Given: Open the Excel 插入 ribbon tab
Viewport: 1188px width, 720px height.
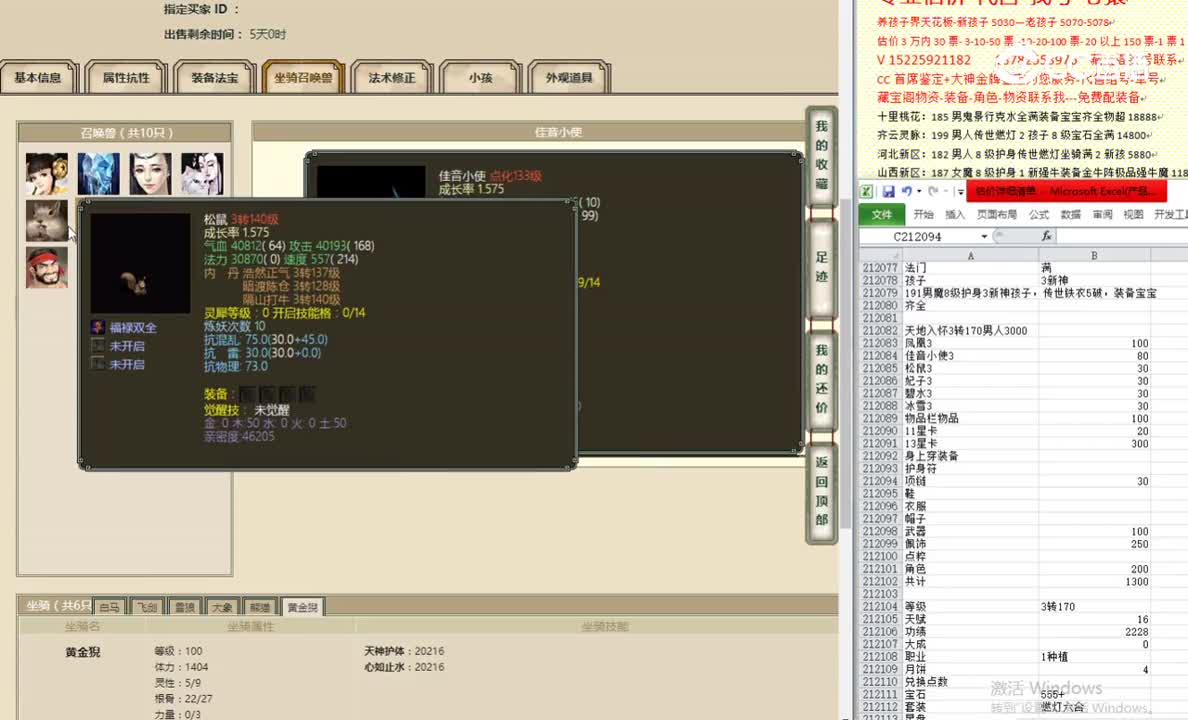Looking at the screenshot, I should click(955, 214).
